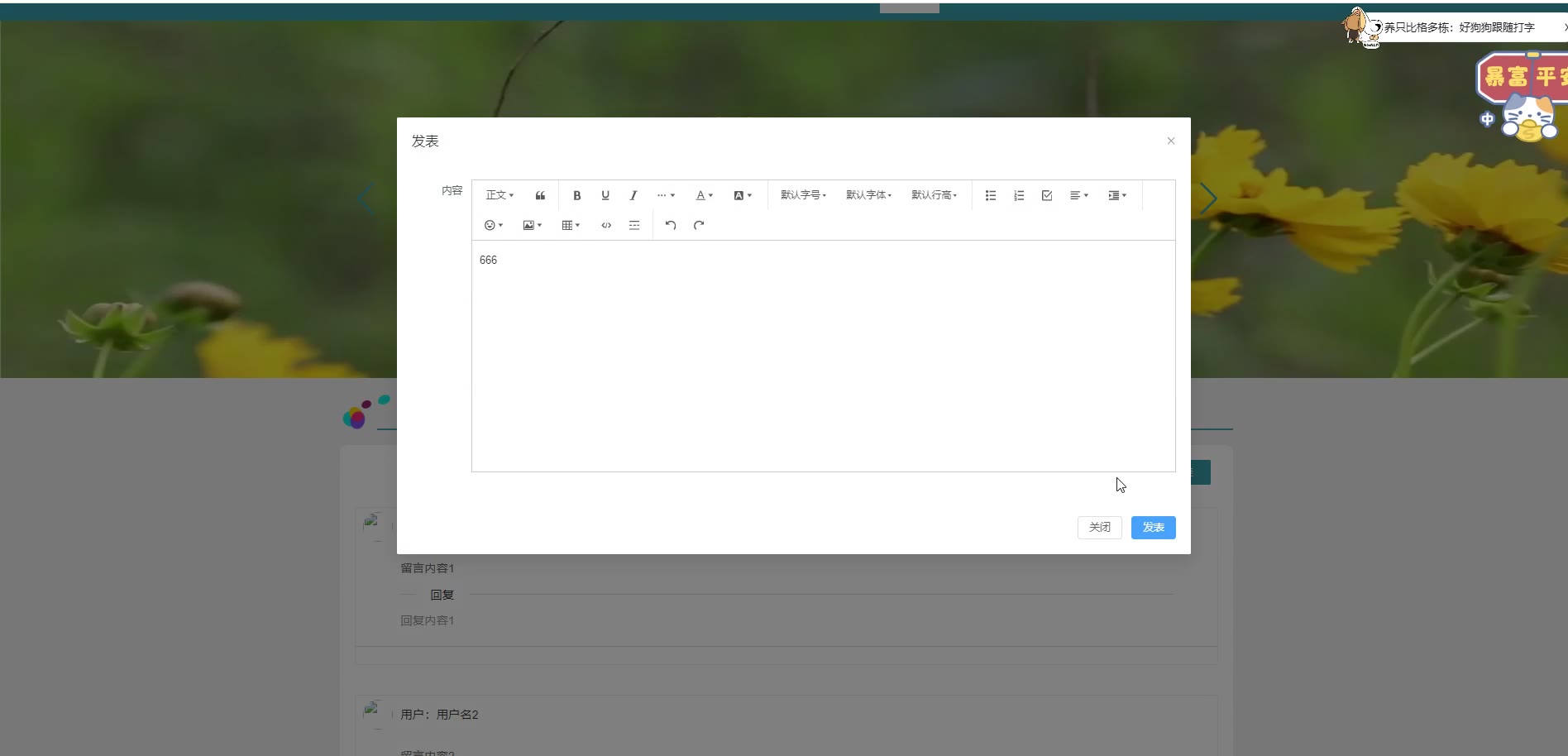This screenshot has height=756, width=1568.
Task: Undo the last edit
Action: click(x=671, y=225)
